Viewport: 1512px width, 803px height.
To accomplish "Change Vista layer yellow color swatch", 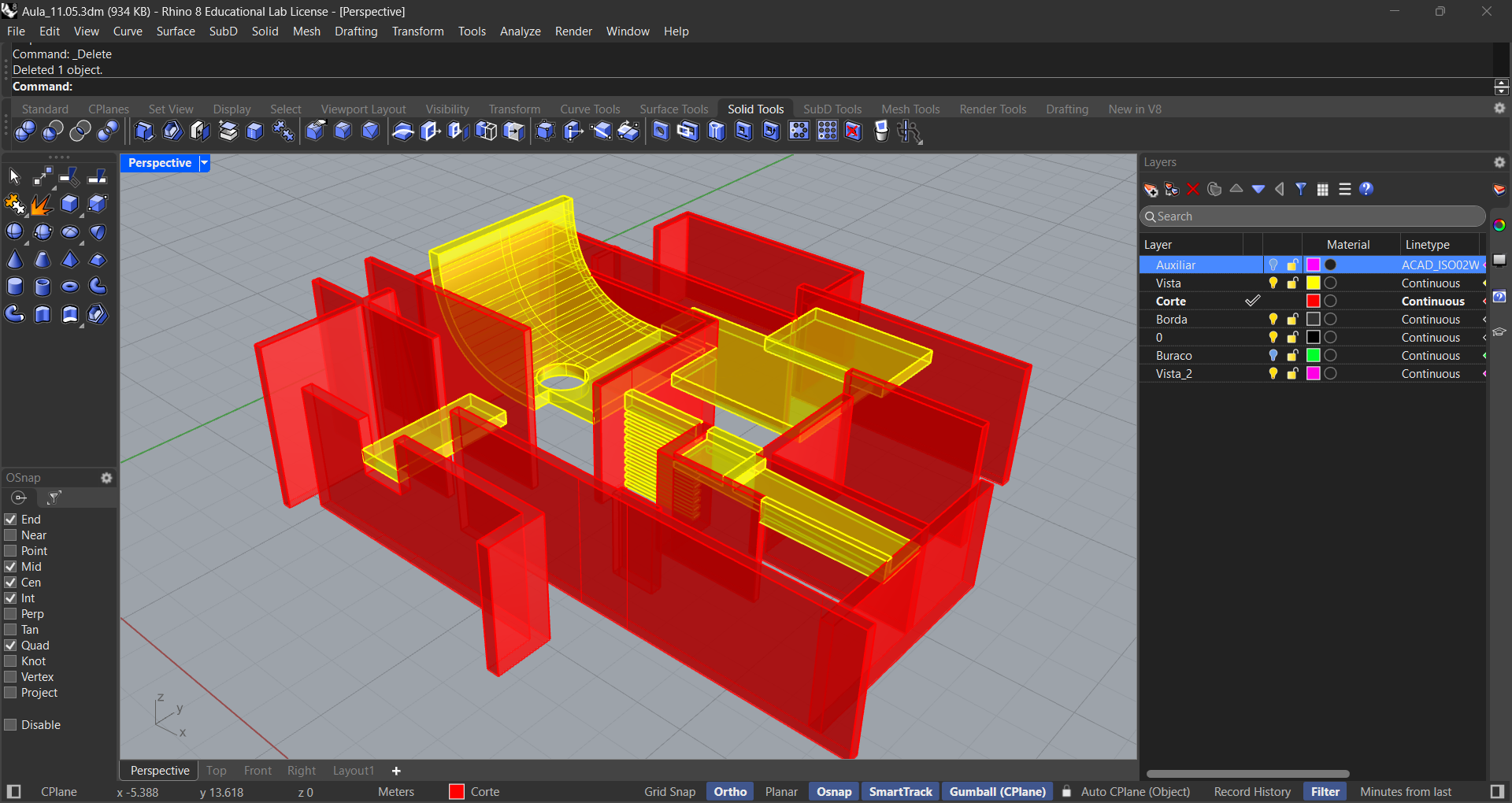I will point(1313,283).
